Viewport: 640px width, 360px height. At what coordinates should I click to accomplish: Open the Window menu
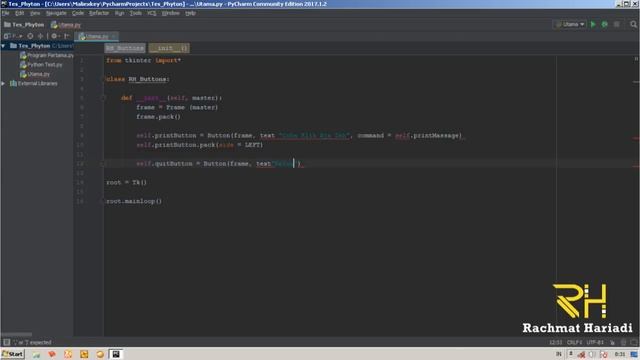170,13
